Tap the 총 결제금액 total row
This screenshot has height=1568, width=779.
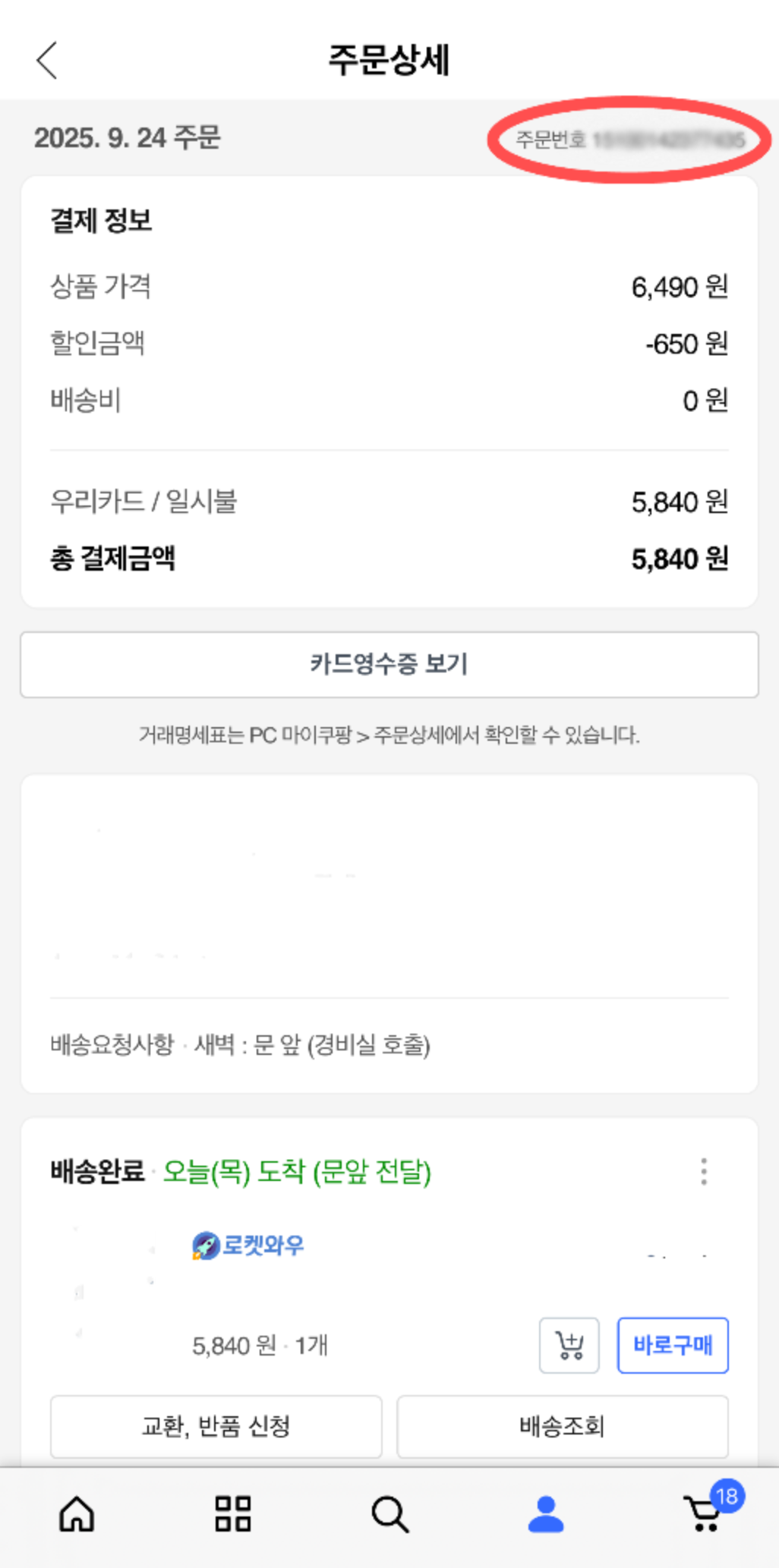pos(389,559)
